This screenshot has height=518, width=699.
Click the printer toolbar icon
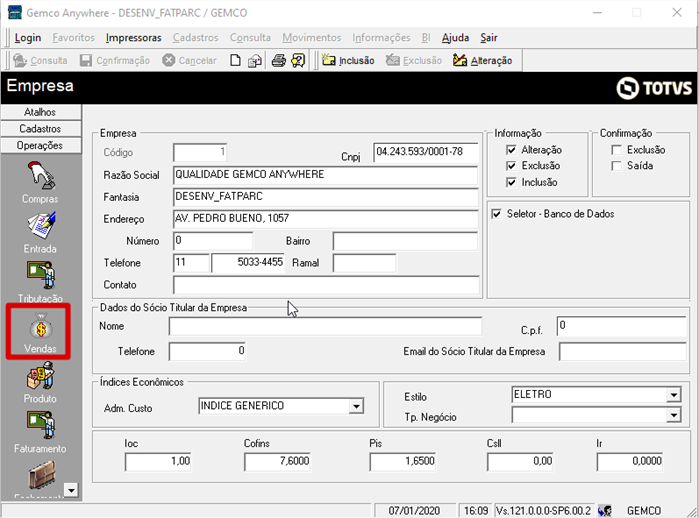pyautogui.click(x=279, y=61)
